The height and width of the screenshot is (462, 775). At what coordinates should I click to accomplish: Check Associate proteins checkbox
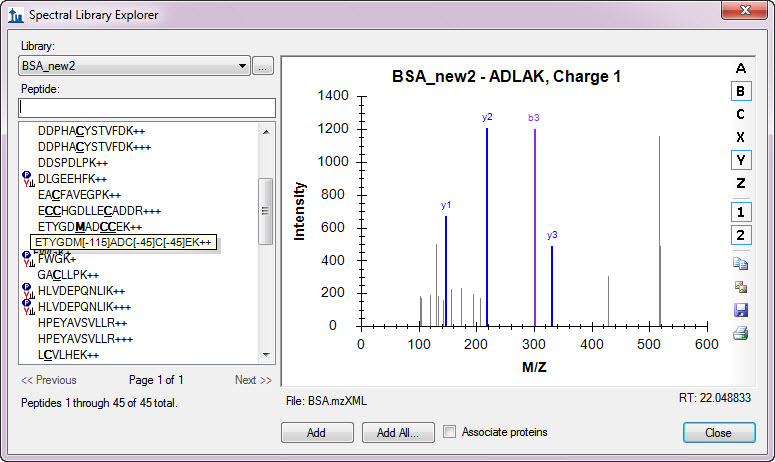450,432
